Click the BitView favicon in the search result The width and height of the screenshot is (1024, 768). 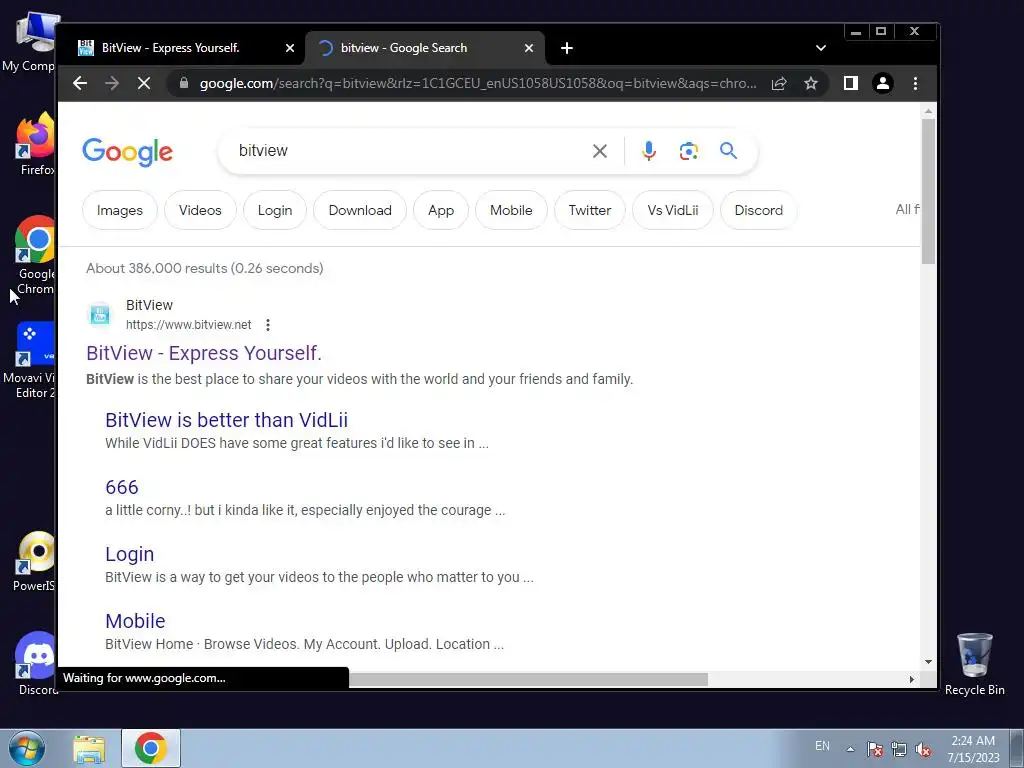(100, 314)
